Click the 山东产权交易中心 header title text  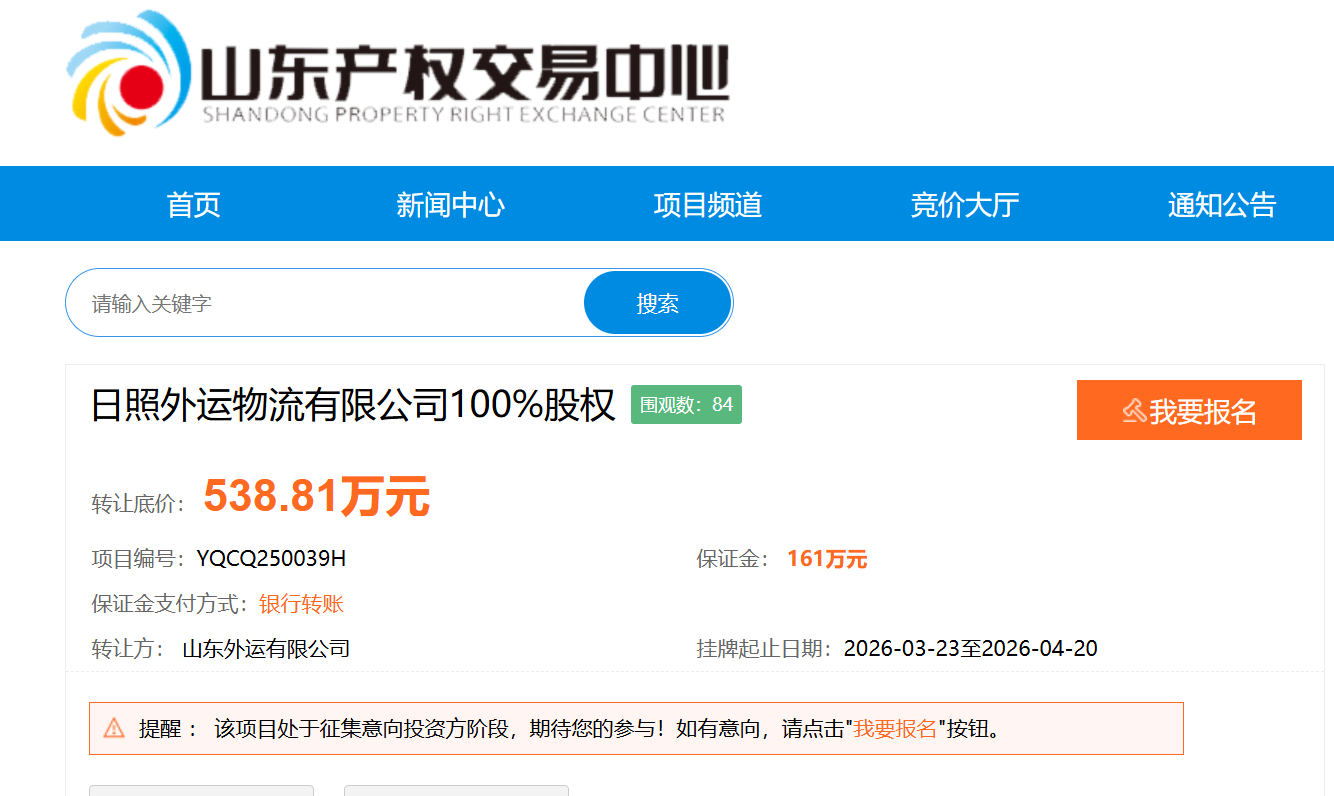click(465, 73)
